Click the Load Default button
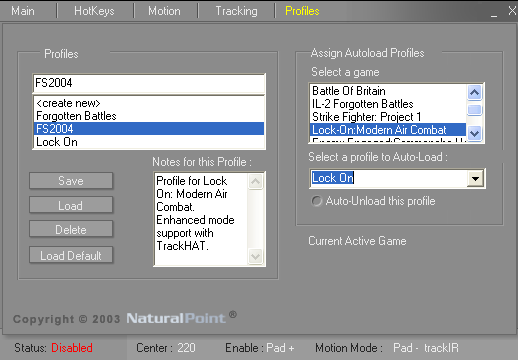The width and height of the screenshot is (518, 360). [x=71, y=255]
